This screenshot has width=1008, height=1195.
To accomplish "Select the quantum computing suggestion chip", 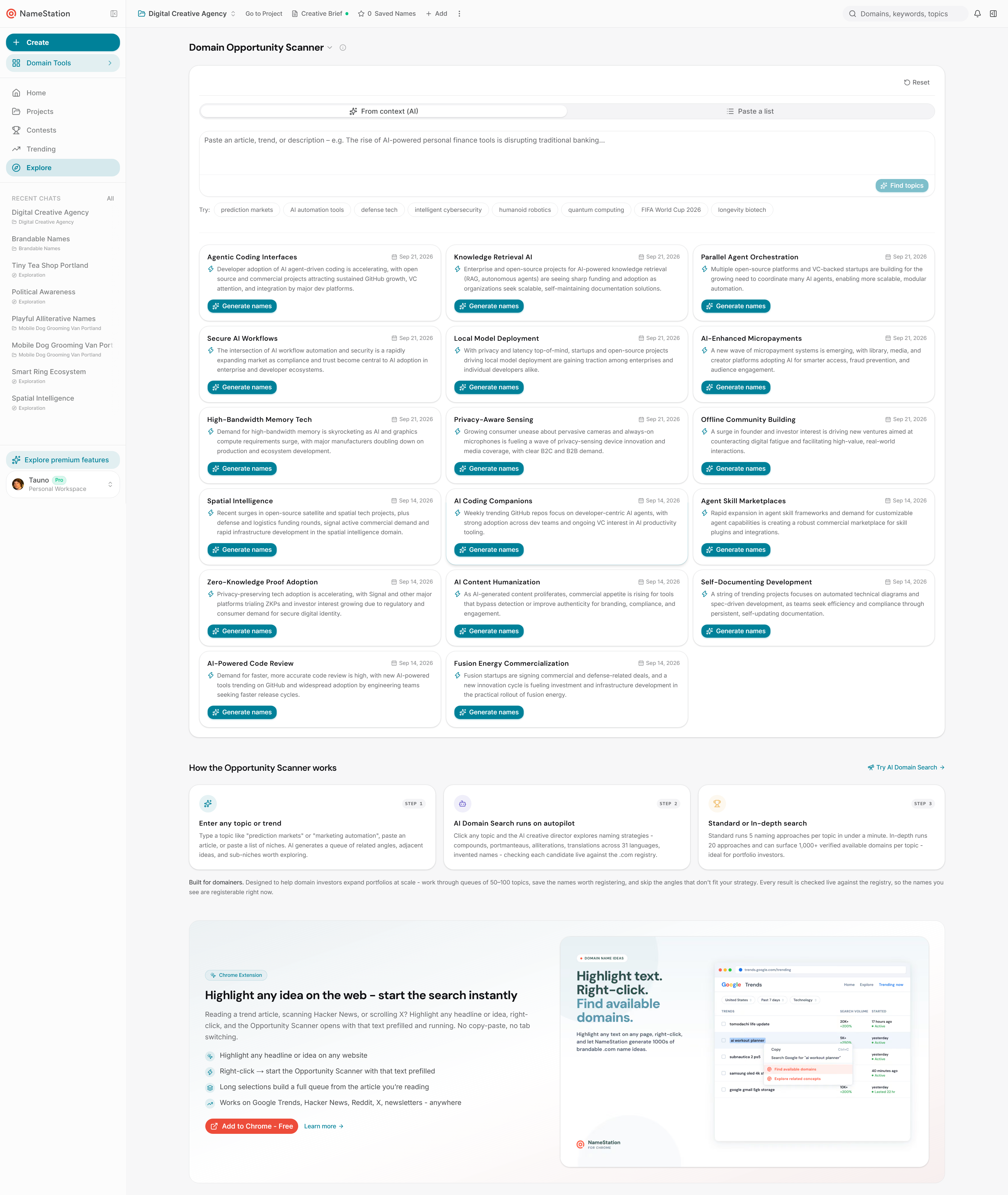I will [596, 210].
